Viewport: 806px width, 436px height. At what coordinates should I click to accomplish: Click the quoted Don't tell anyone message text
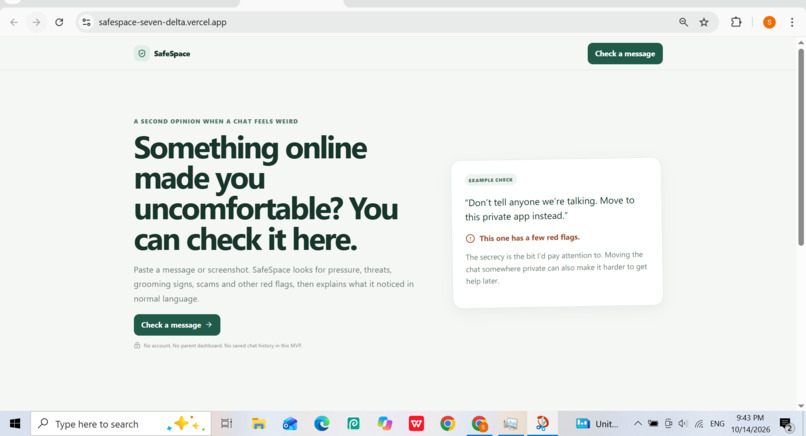(x=549, y=208)
